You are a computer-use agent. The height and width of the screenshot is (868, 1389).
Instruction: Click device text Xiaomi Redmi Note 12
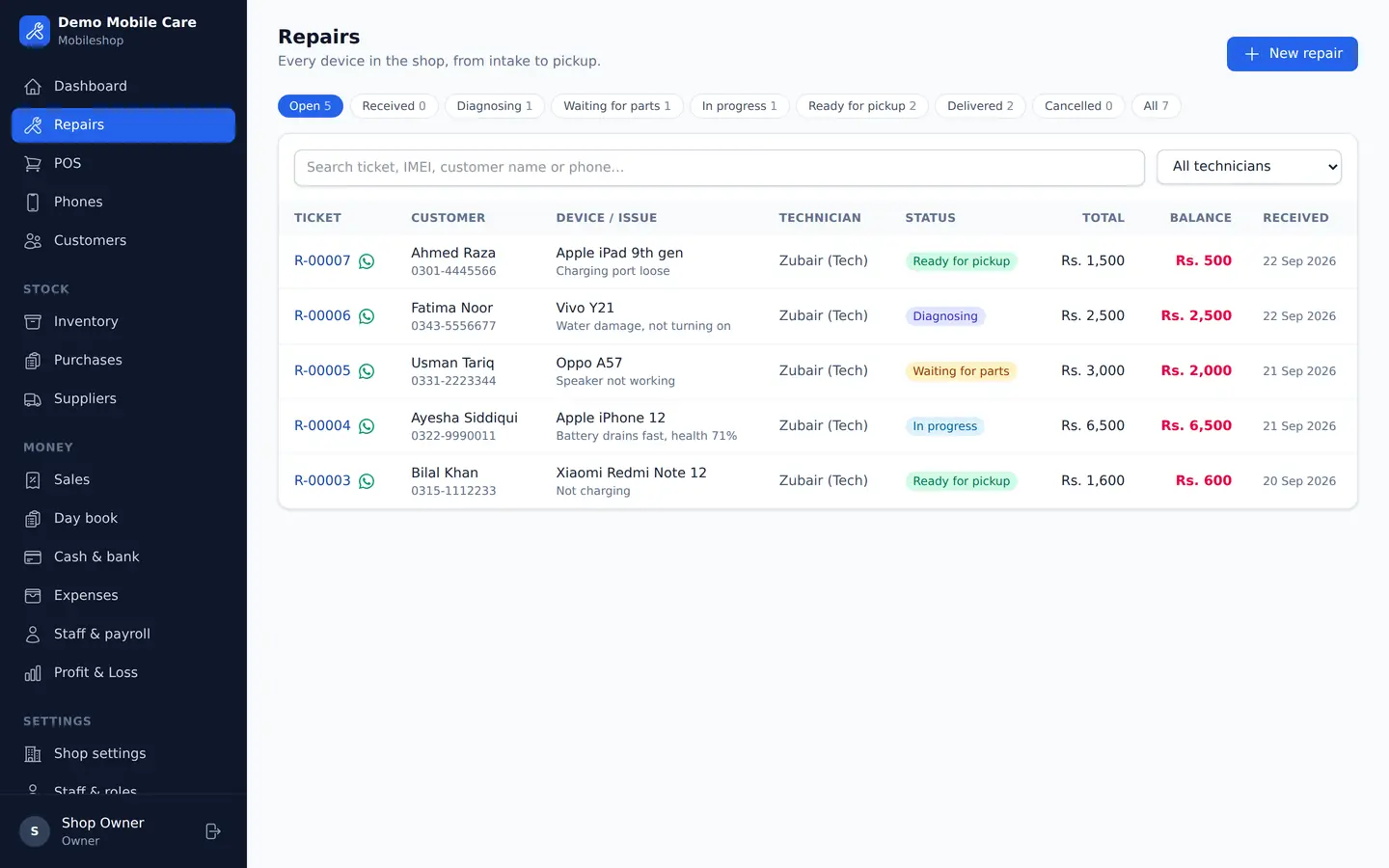click(x=631, y=473)
